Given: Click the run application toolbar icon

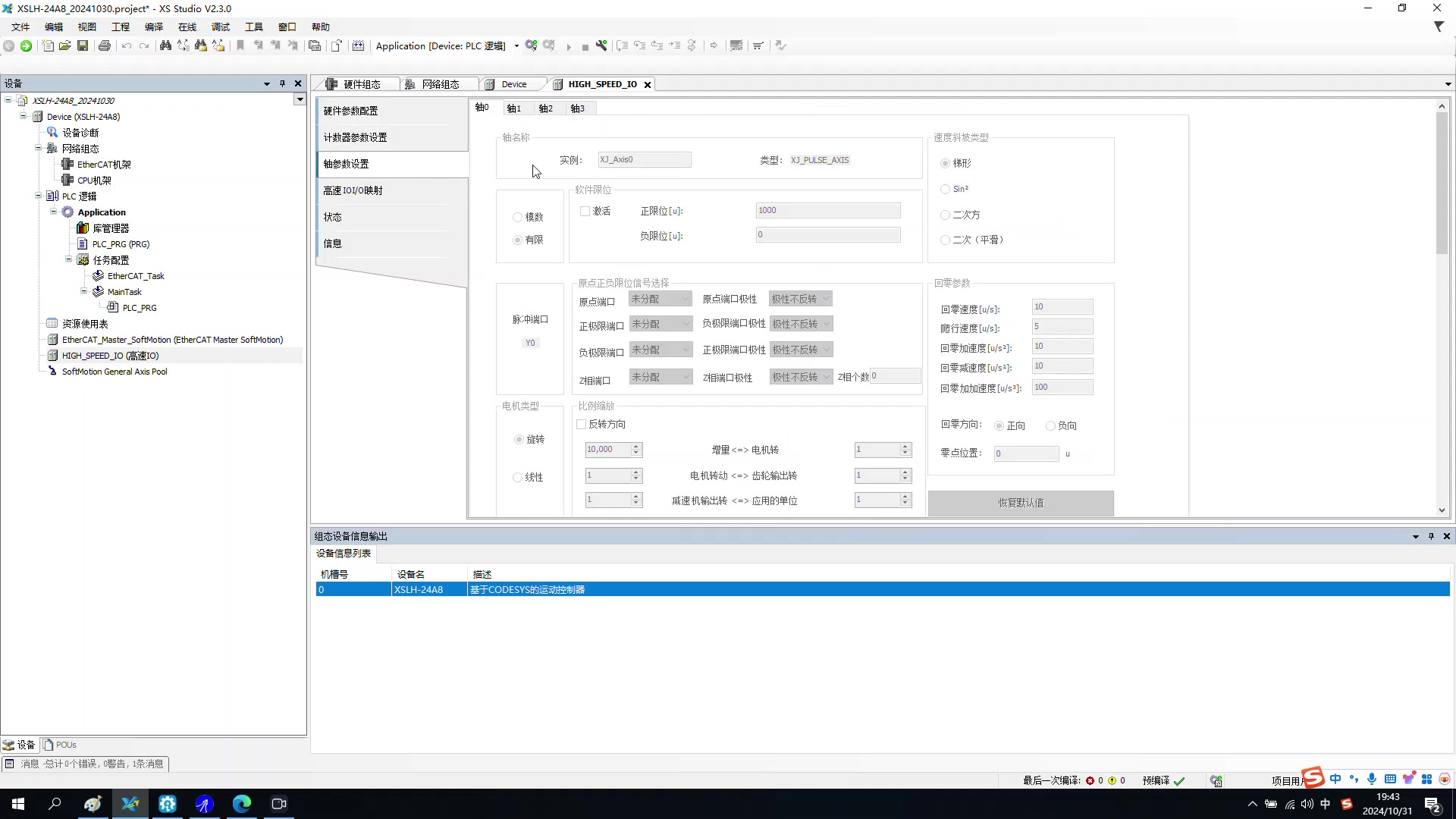Looking at the screenshot, I should coord(569,45).
